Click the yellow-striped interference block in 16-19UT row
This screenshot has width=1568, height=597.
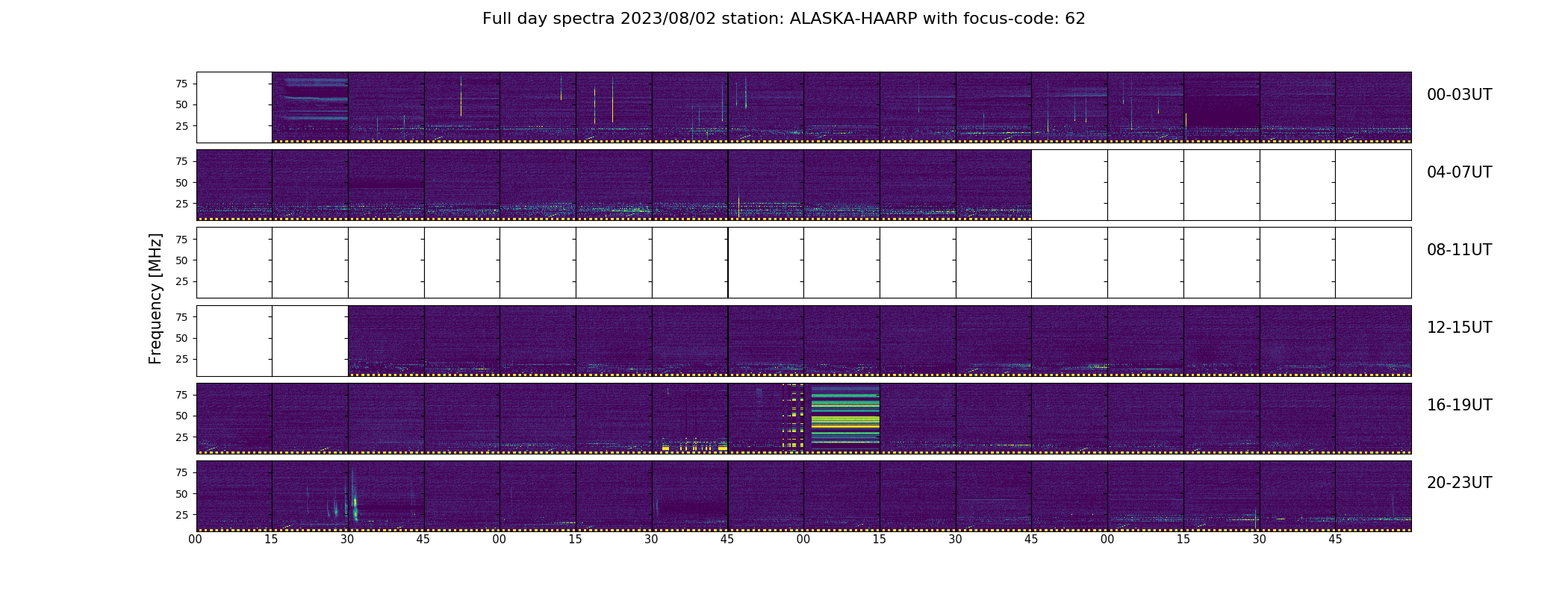[x=845, y=416]
